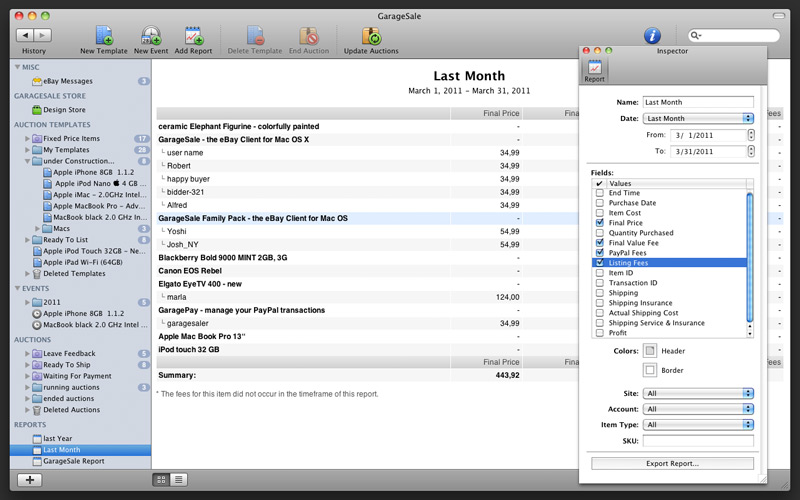The width and height of the screenshot is (800, 500).
Task: Collapse the MISC sidebar section
Action: [x=17, y=67]
